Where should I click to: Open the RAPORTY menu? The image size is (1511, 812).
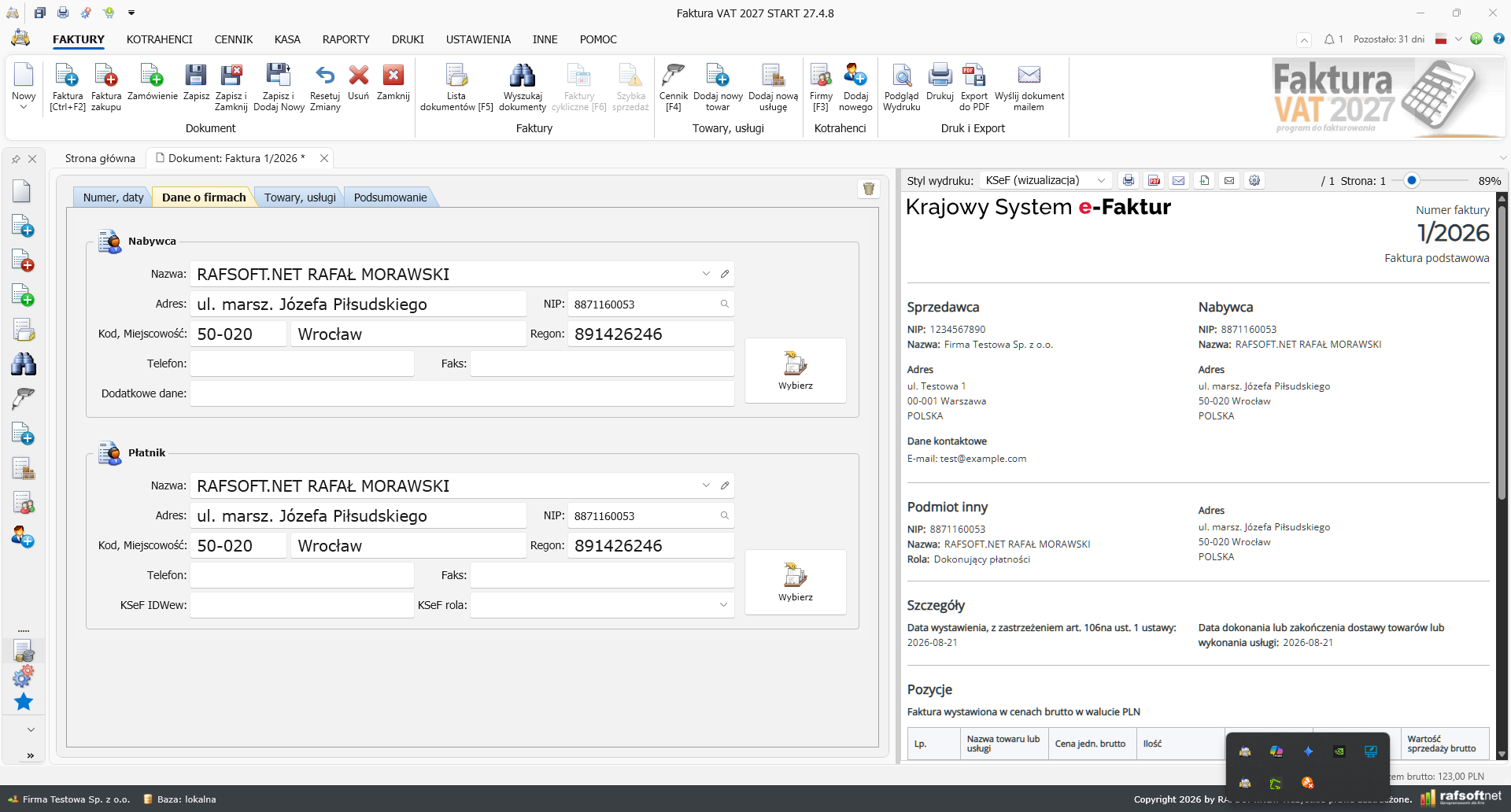346,39
